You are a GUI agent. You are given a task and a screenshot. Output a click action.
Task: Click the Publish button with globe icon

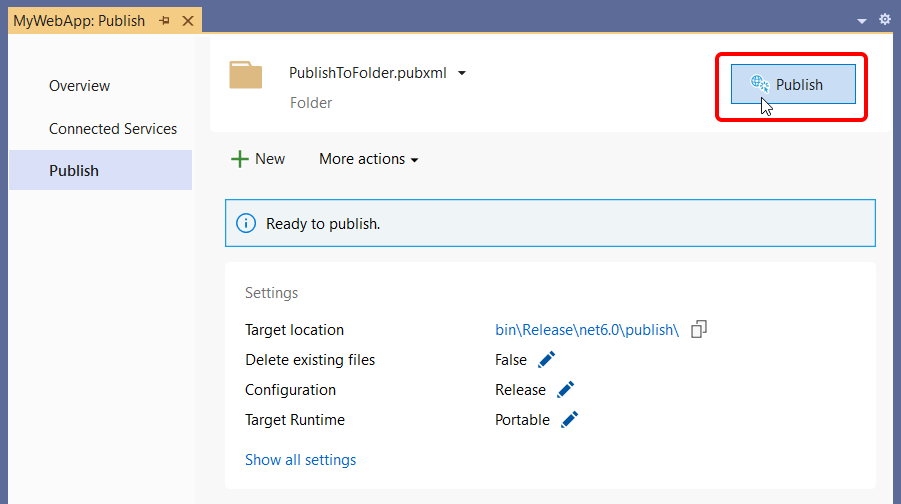click(793, 84)
